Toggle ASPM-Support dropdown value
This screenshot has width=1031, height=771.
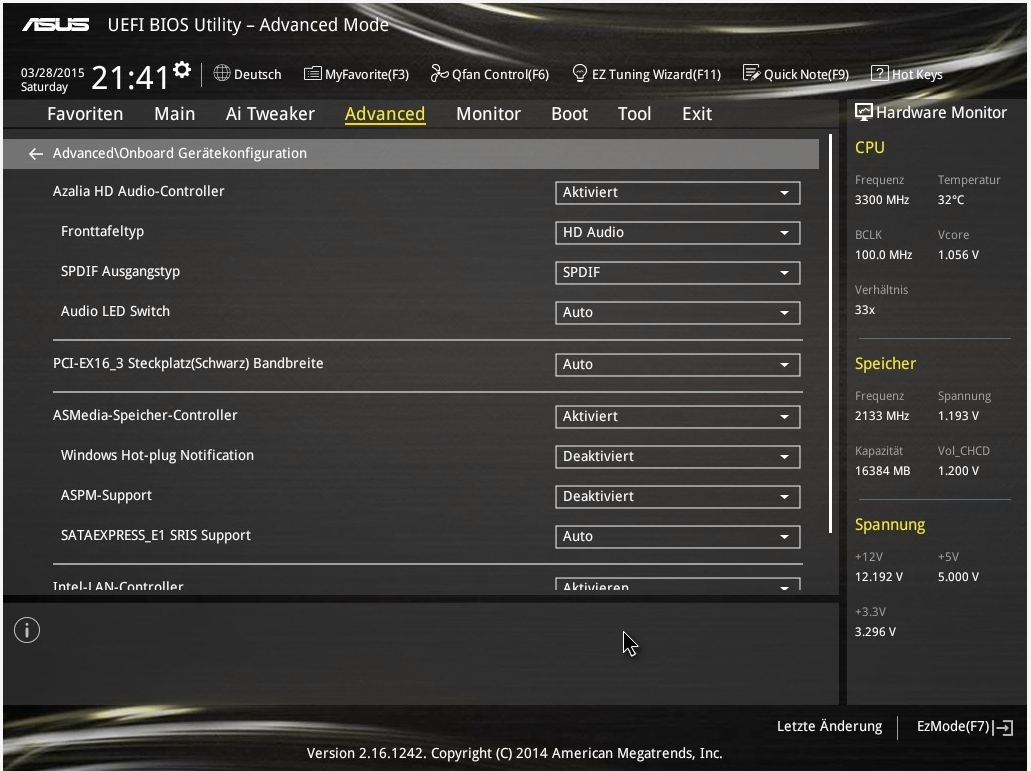click(x=677, y=497)
